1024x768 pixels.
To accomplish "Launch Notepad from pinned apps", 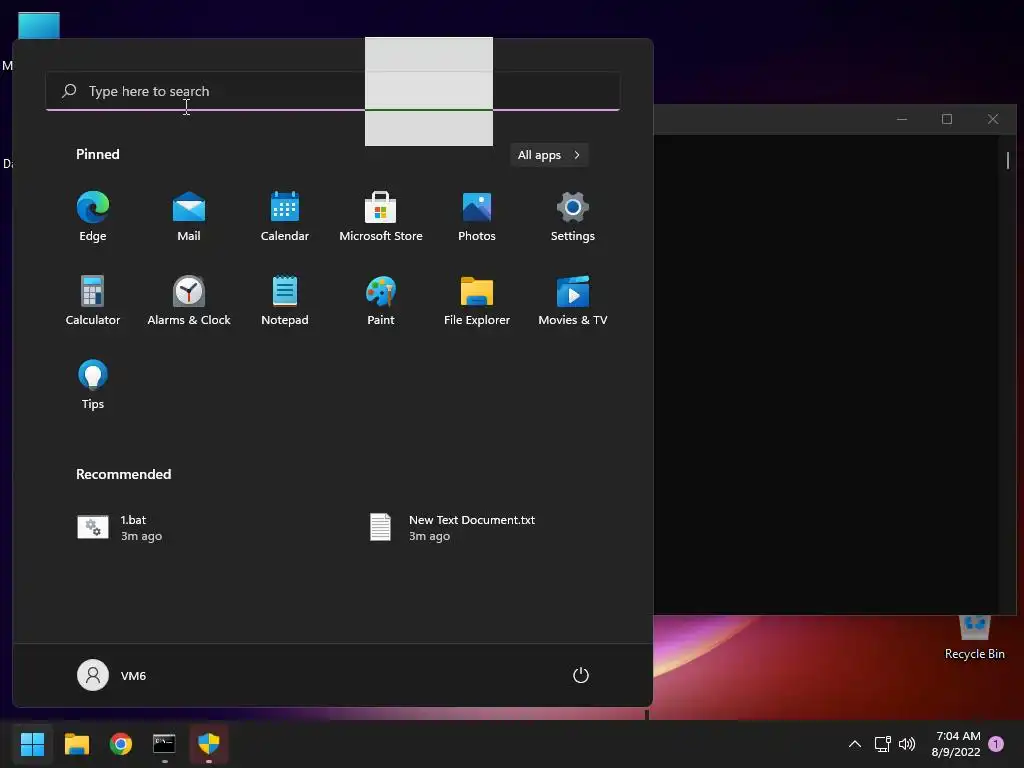I will 285,300.
